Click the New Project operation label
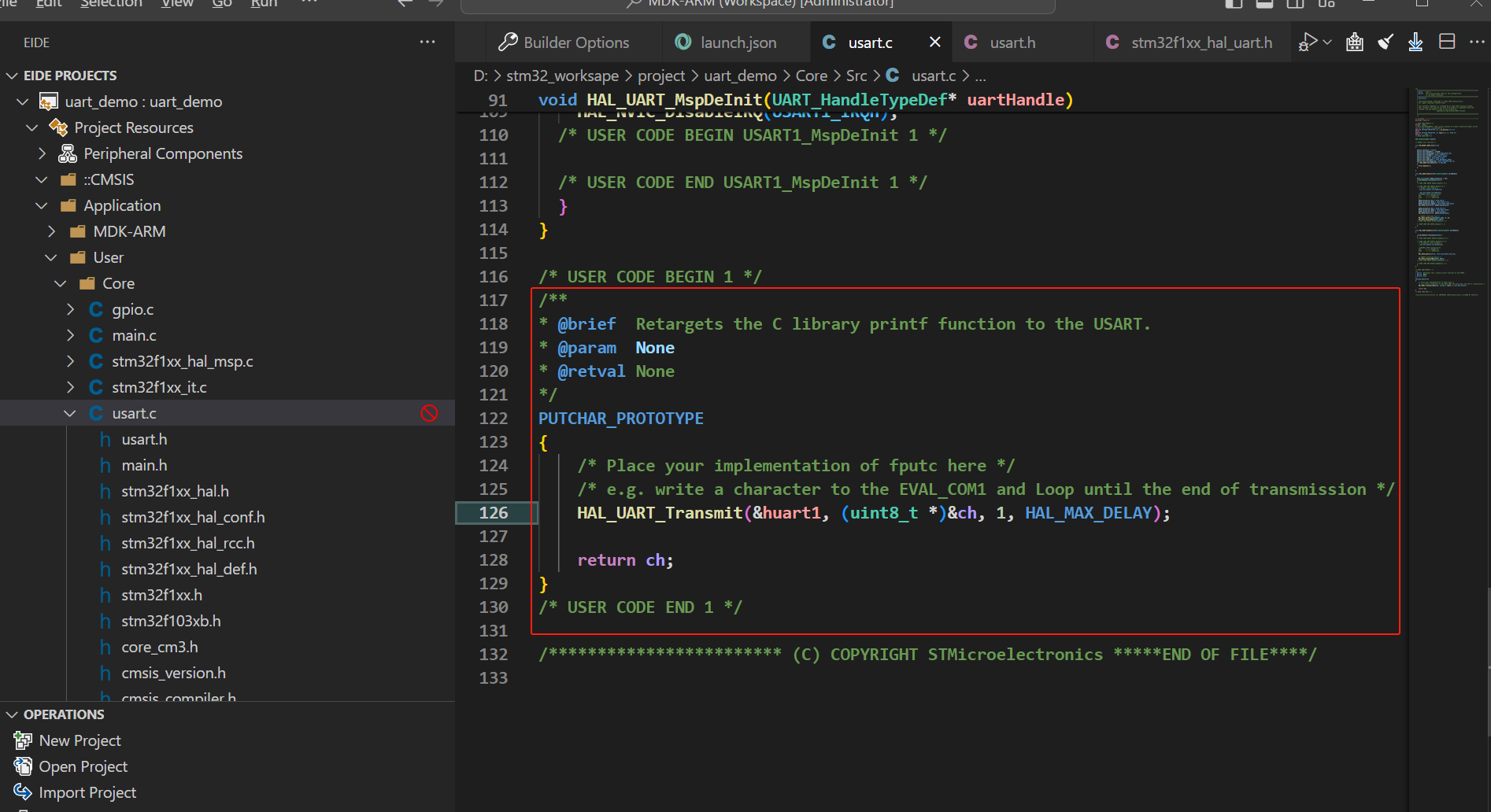The width and height of the screenshot is (1491, 812). pos(80,740)
